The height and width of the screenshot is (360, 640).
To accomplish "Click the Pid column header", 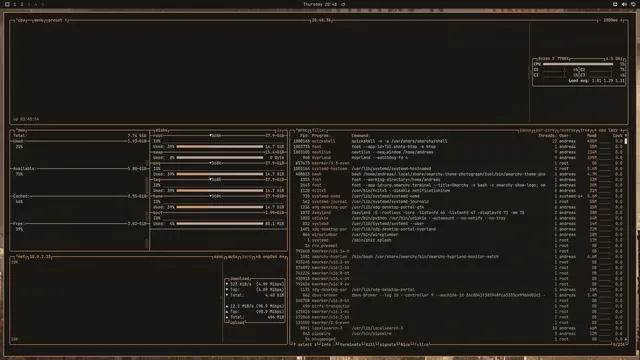I will click(304, 136).
